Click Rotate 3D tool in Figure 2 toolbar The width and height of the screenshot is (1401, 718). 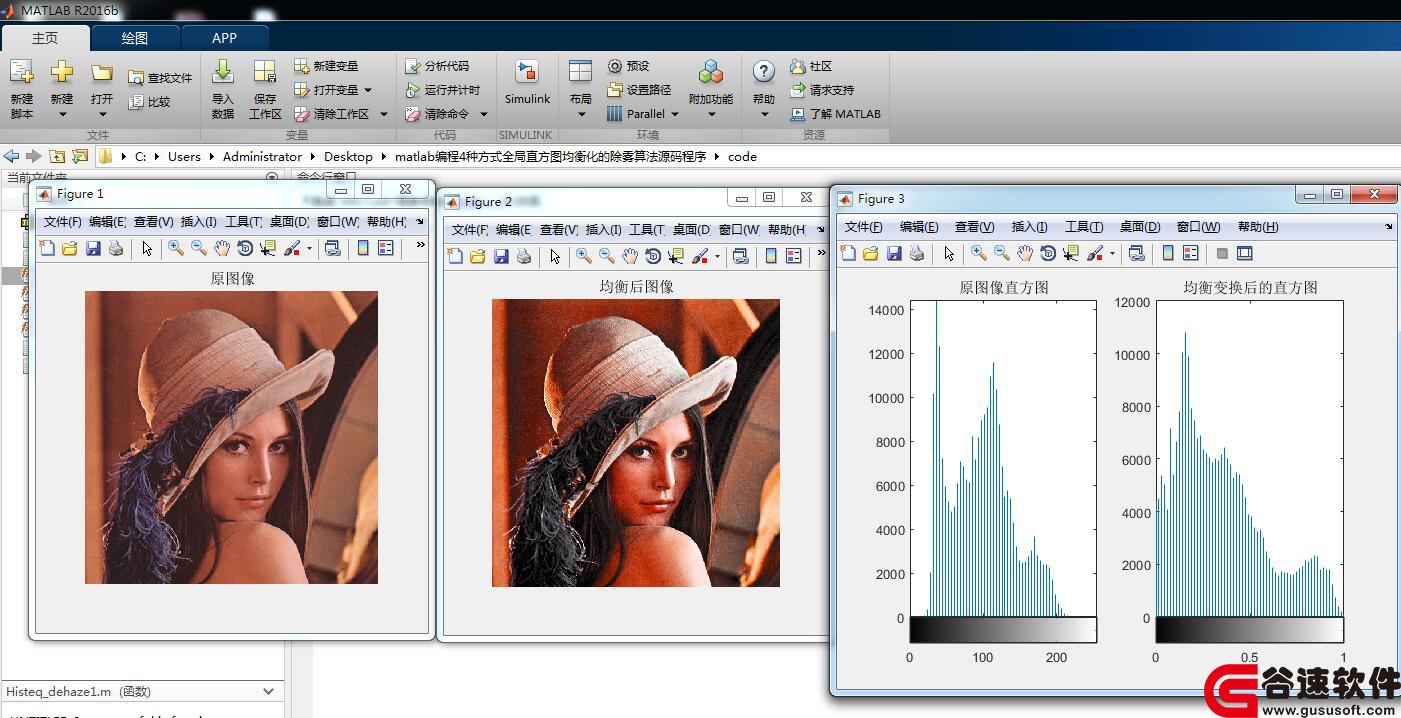(x=652, y=256)
